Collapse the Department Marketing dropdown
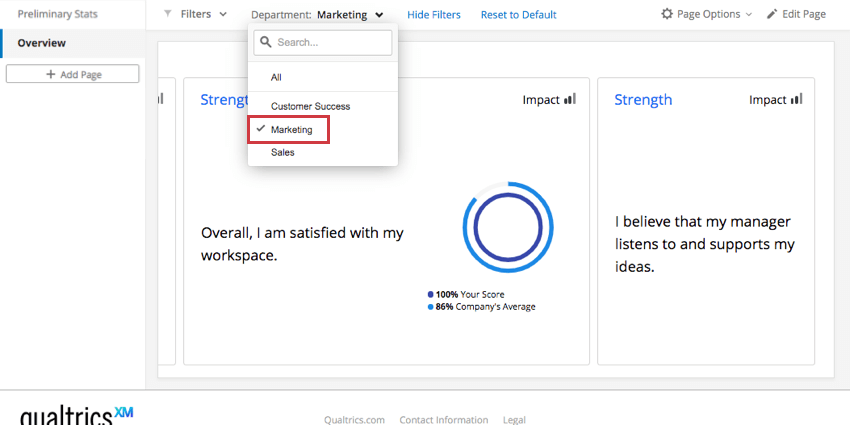Image resolution: width=850 pixels, height=425 pixels. (x=318, y=15)
